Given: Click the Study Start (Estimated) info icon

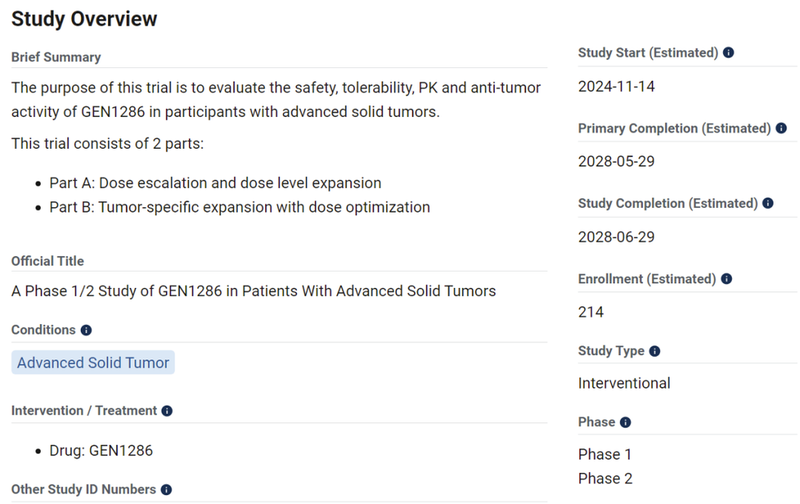Looking at the screenshot, I should point(728,53).
